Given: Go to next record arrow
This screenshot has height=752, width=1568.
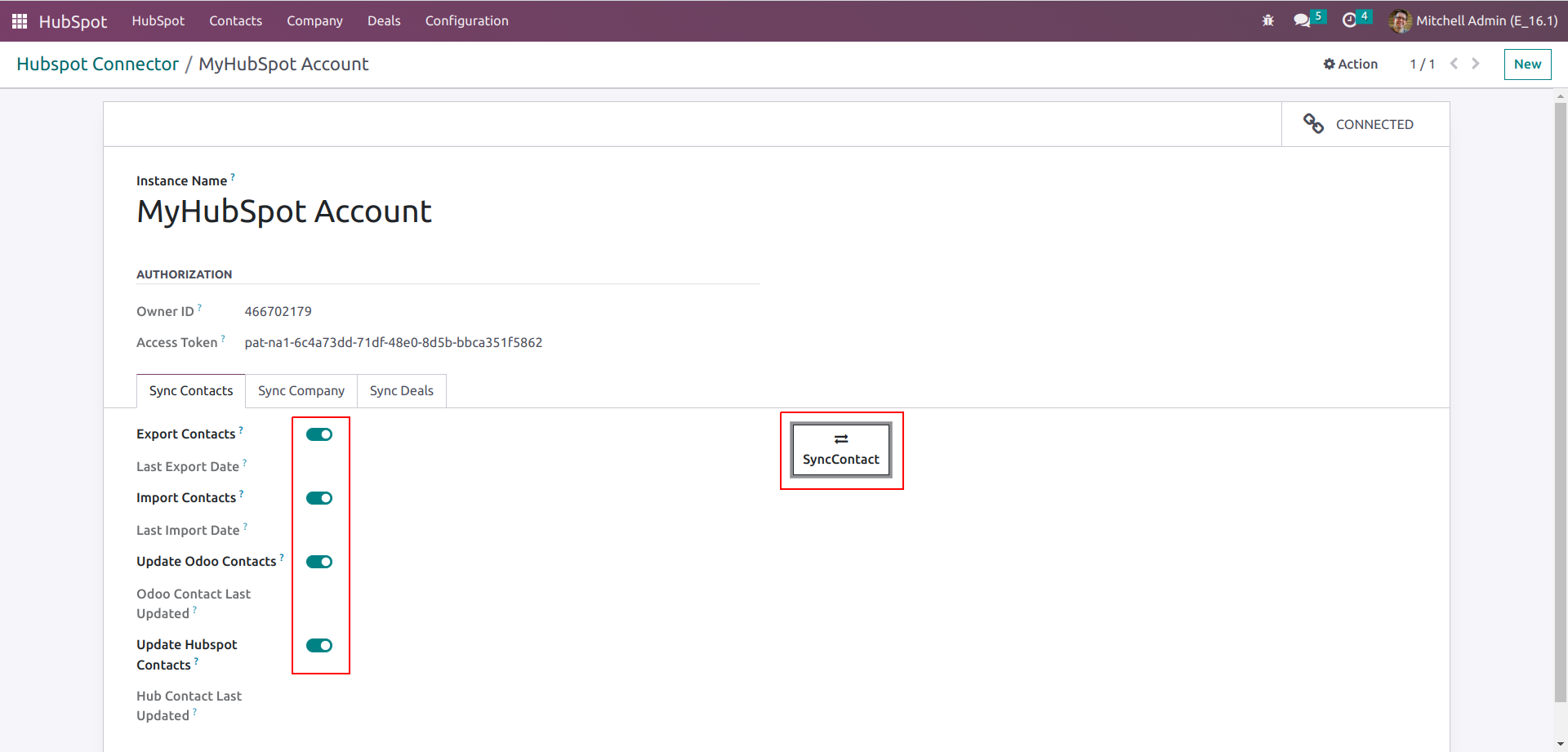Looking at the screenshot, I should [x=1476, y=64].
